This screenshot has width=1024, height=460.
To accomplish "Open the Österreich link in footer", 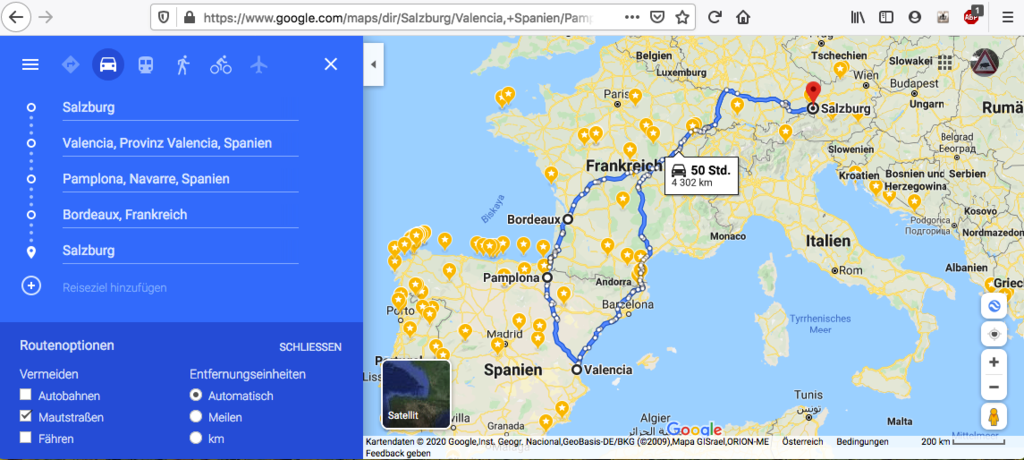I will pos(803,442).
